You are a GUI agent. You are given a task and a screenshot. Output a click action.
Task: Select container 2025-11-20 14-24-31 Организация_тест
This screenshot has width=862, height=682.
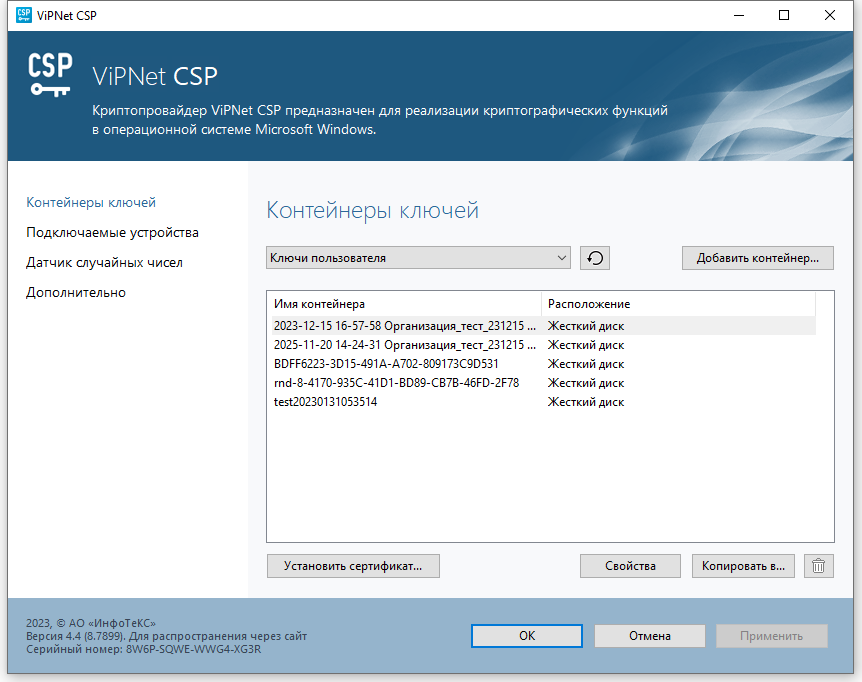click(x=544, y=345)
